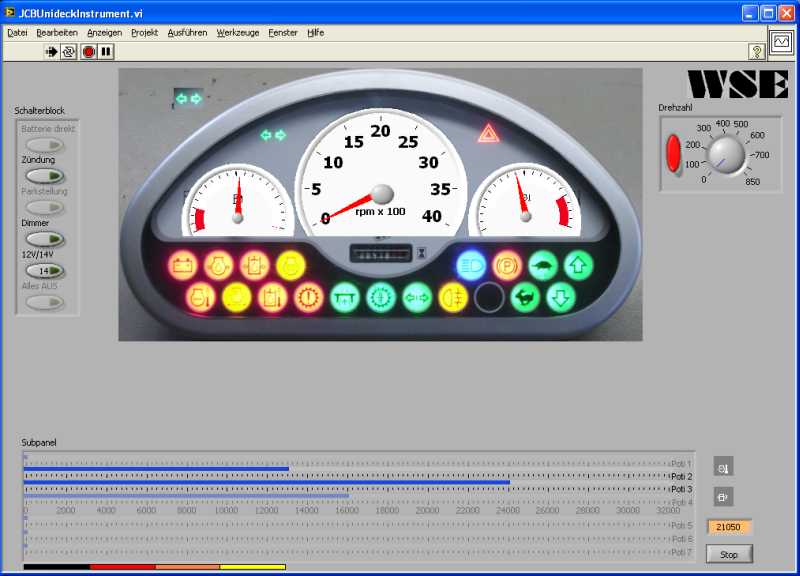Click the Drehzahl rotary knob
The height and width of the screenshot is (576, 800).
pyautogui.click(x=726, y=156)
